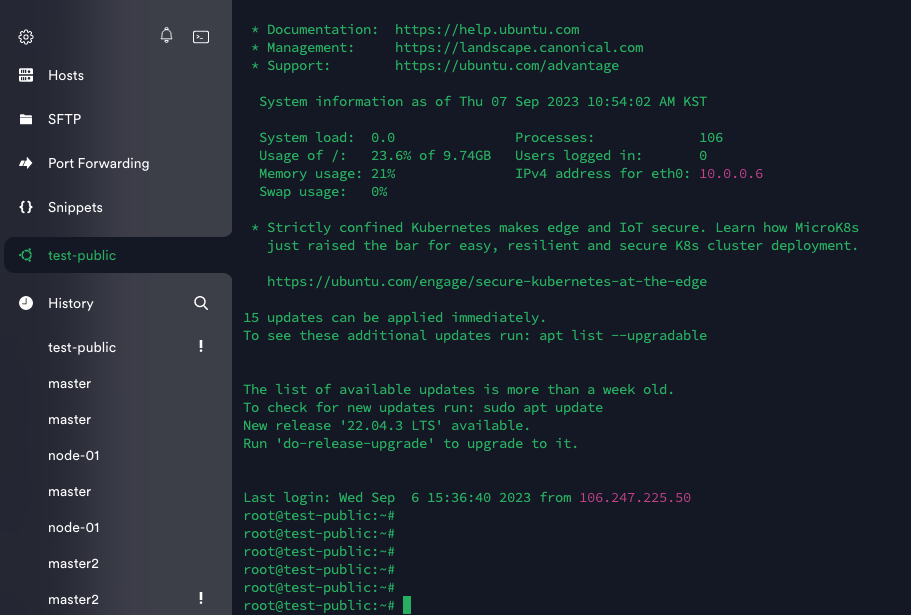Open the help.ubuntu.com documentation link
Image resolution: width=911 pixels, height=615 pixels.
[x=487, y=30]
